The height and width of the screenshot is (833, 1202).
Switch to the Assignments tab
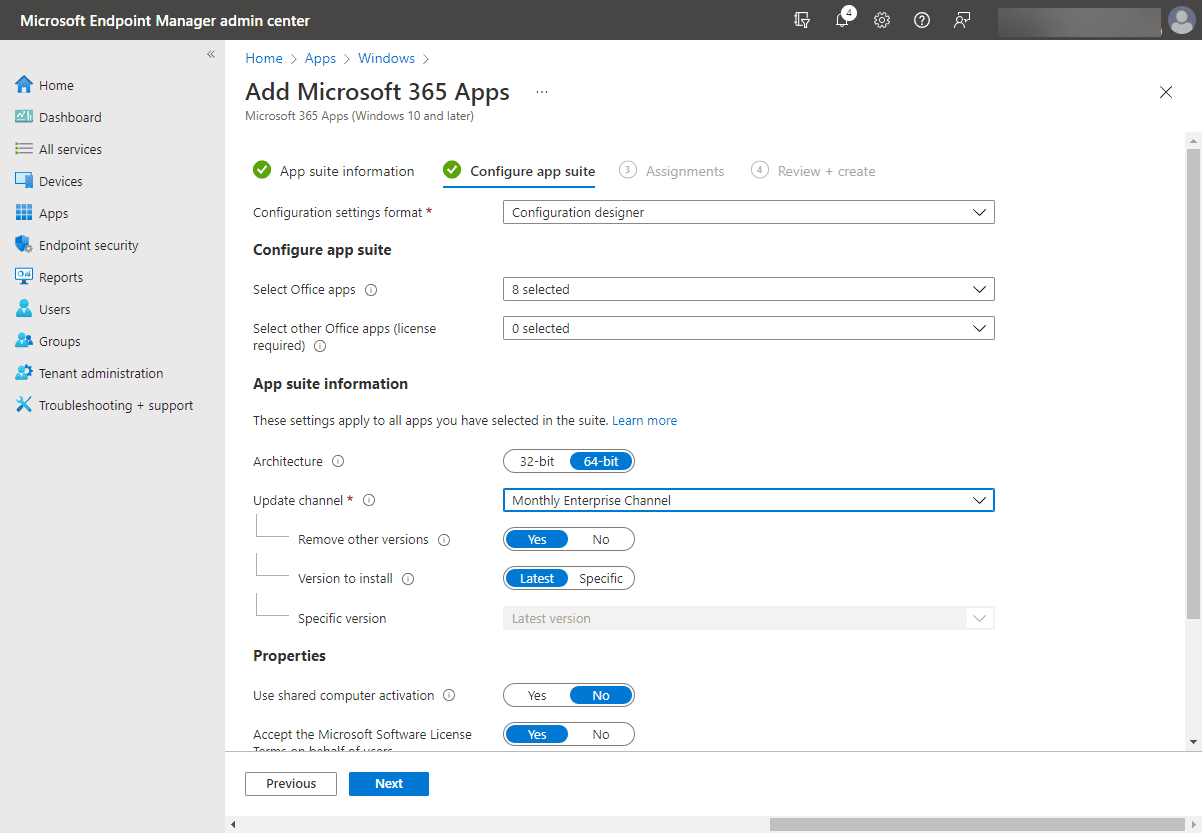684,170
